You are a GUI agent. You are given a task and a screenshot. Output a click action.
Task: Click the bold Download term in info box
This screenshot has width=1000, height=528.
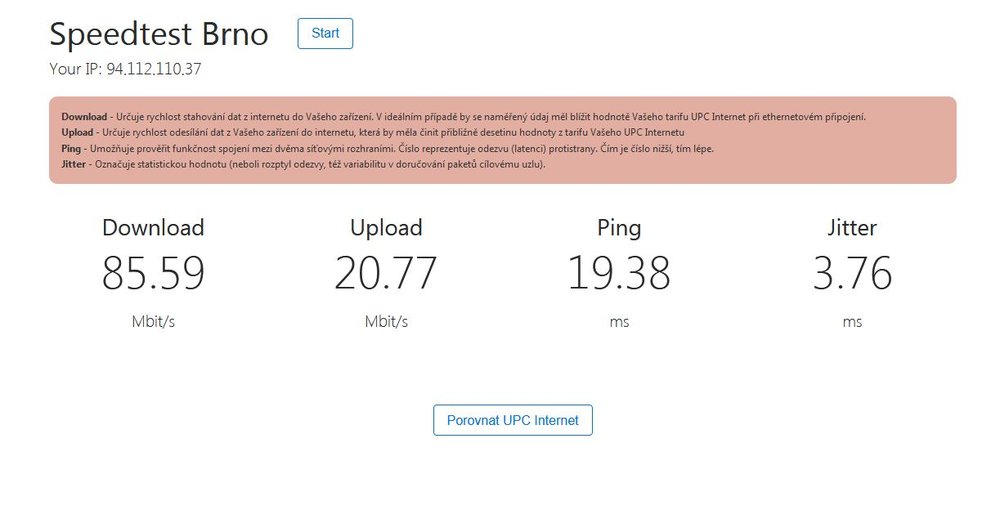(84, 117)
